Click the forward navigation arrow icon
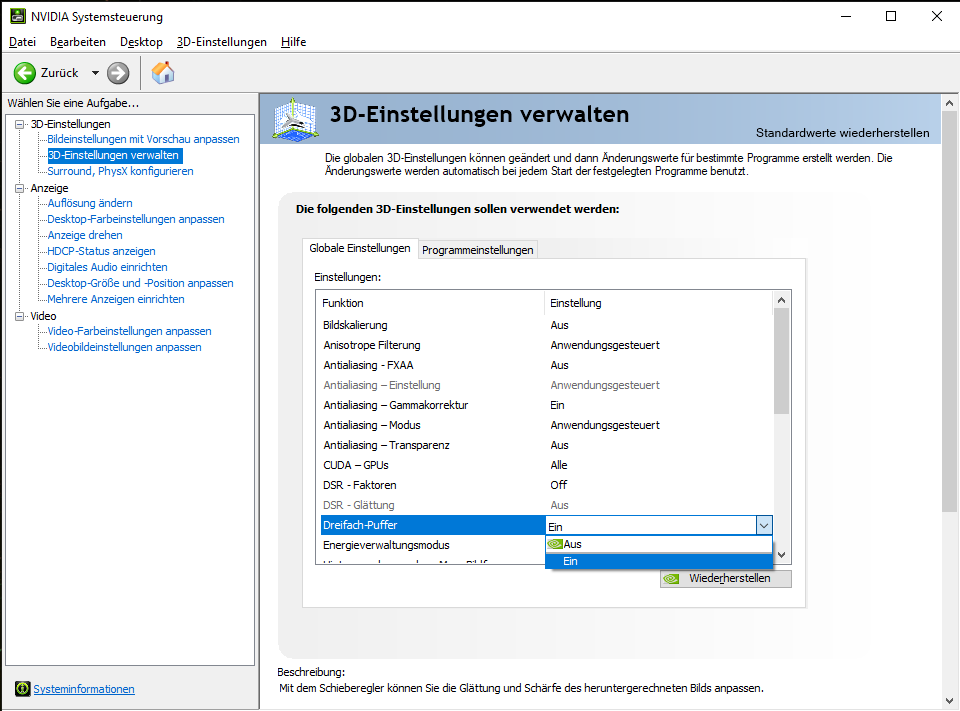This screenshot has width=960, height=711. 118,73
